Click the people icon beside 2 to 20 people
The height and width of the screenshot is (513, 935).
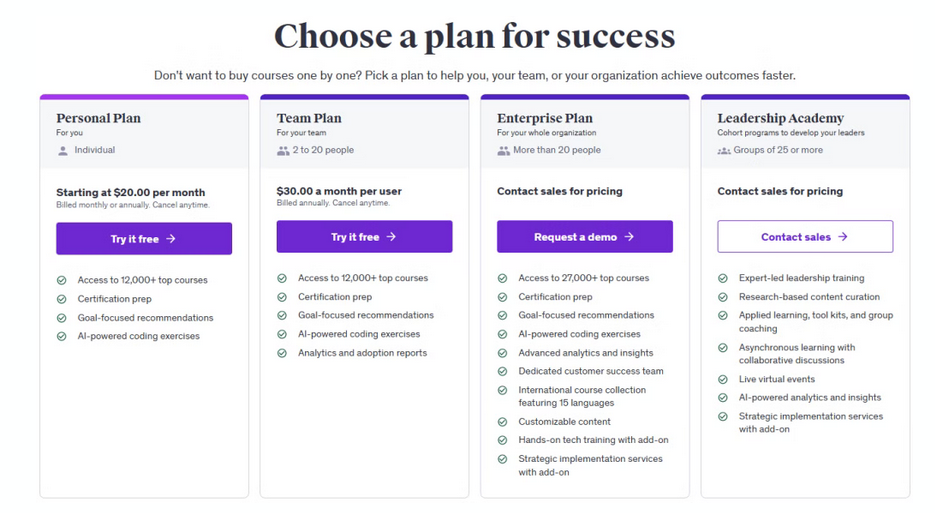[283, 151]
